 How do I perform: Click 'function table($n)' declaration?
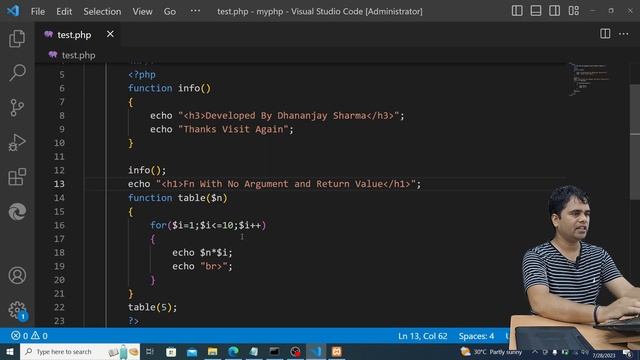pos(178,198)
